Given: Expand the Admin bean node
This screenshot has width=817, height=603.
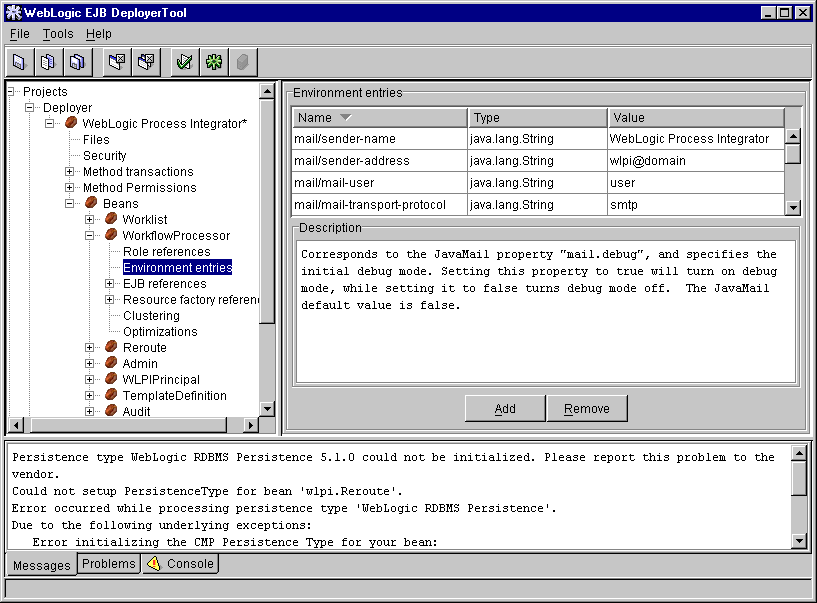Looking at the screenshot, I should [x=90, y=364].
